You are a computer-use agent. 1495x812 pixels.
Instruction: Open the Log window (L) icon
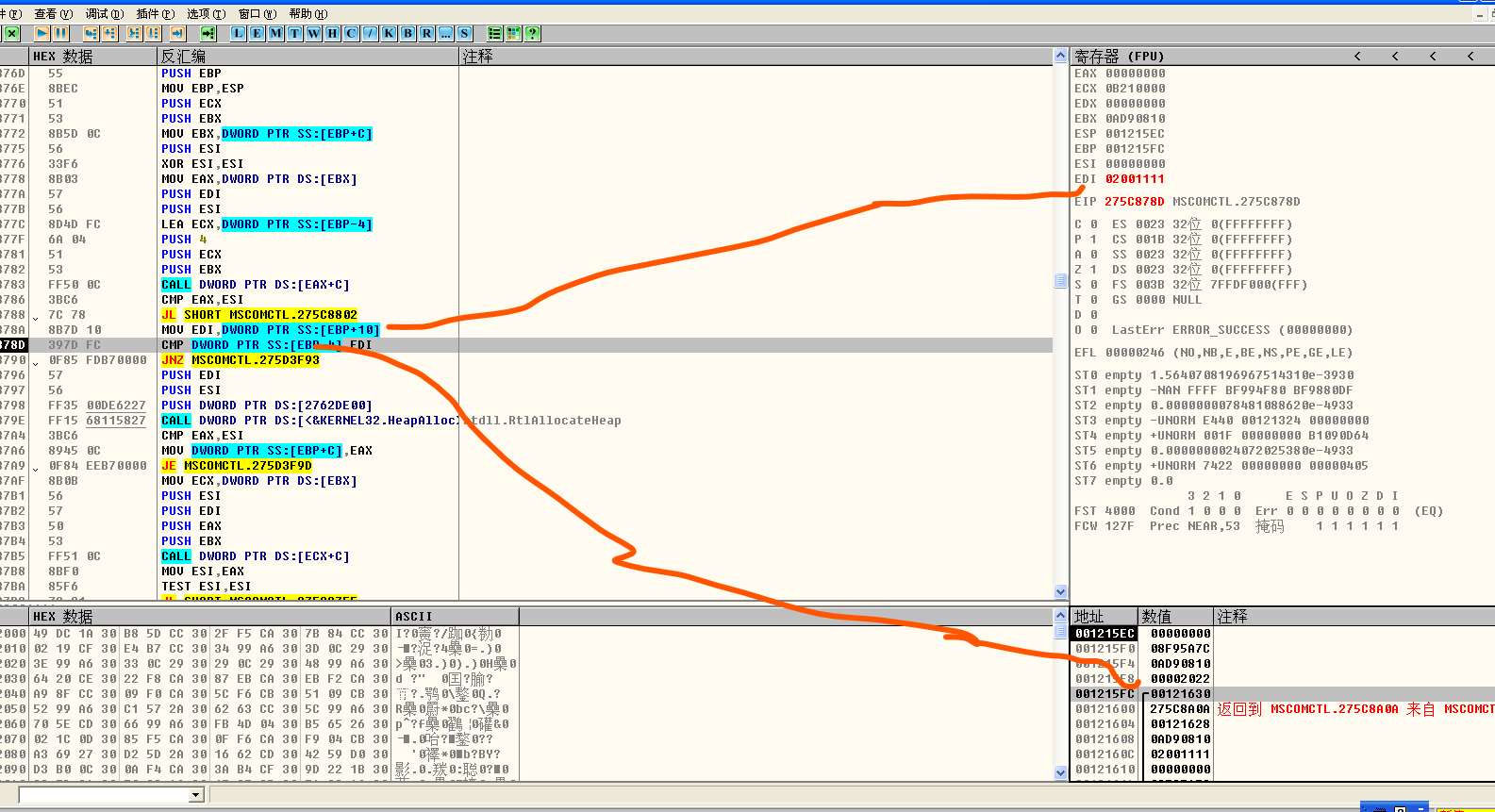pos(239,33)
